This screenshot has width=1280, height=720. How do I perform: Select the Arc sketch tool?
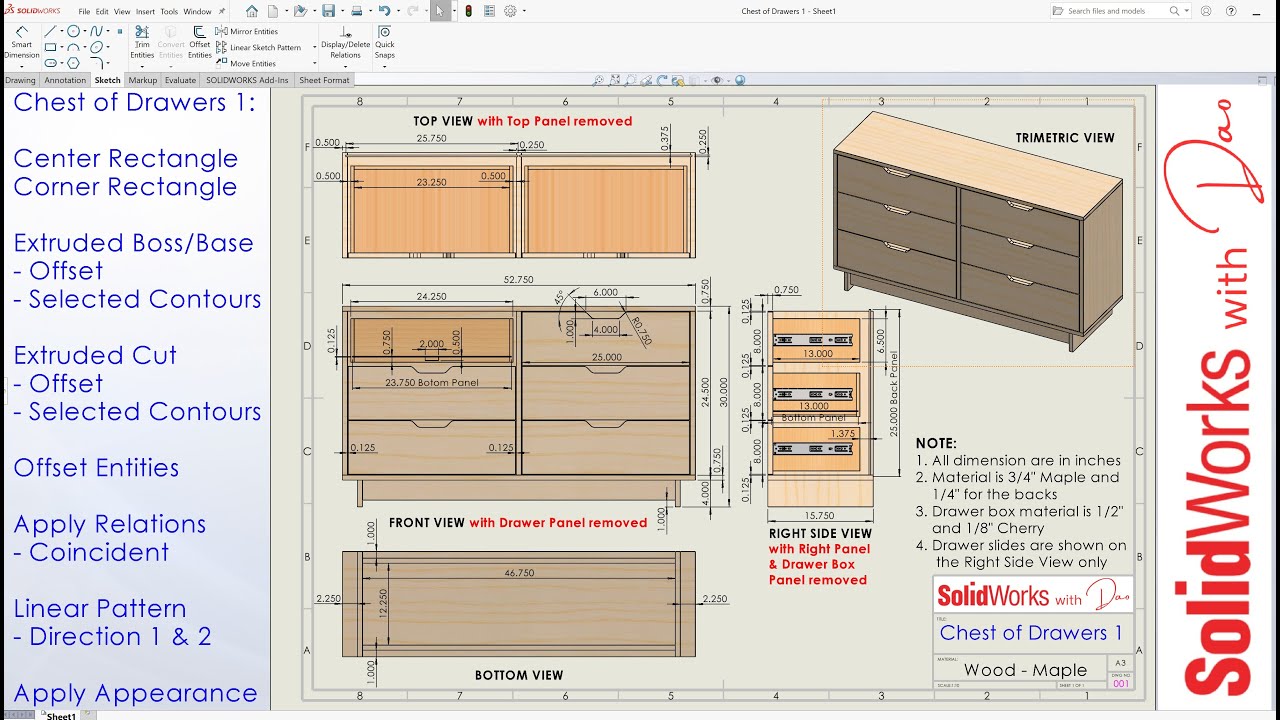[73, 48]
